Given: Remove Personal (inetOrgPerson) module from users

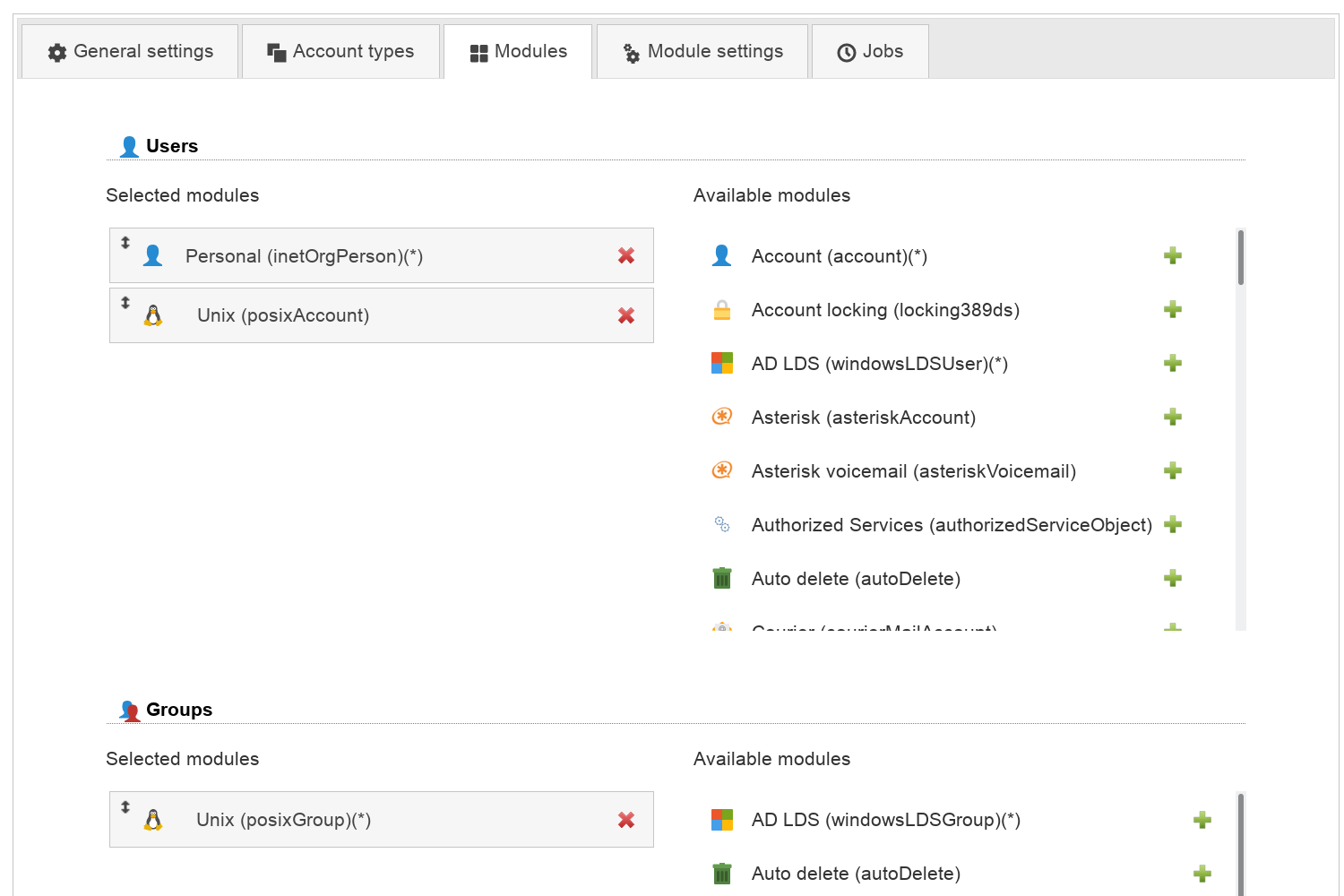Looking at the screenshot, I should (626, 255).
